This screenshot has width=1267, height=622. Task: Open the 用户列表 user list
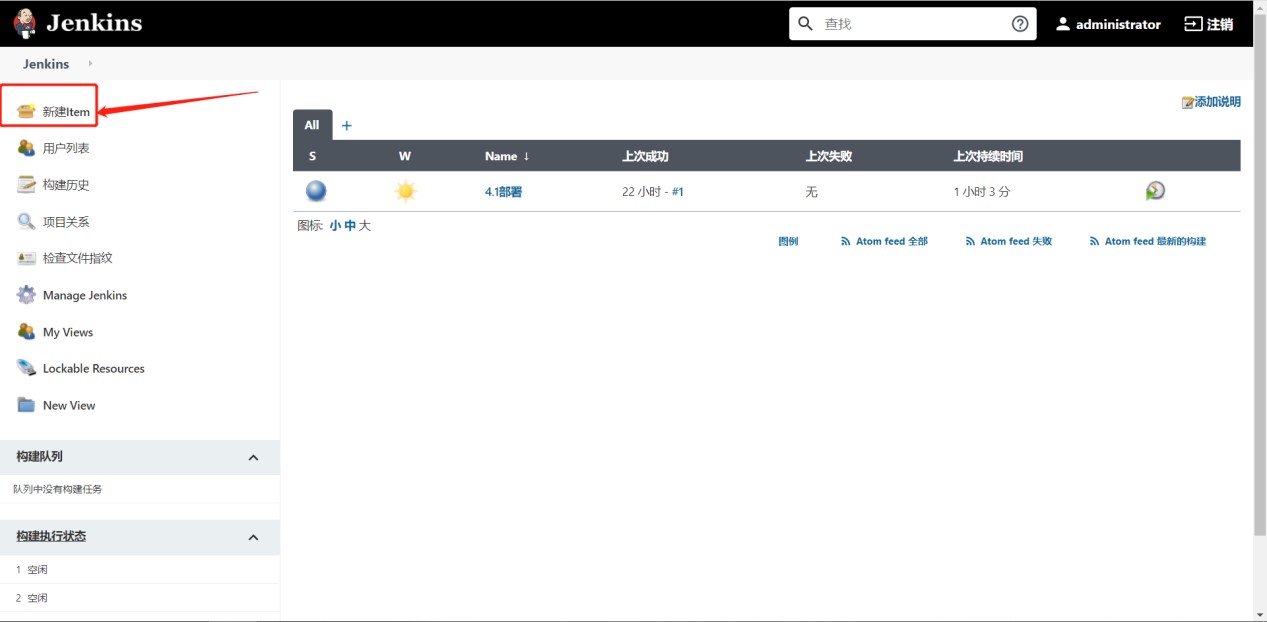pyautogui.click(x=63, y=148)
